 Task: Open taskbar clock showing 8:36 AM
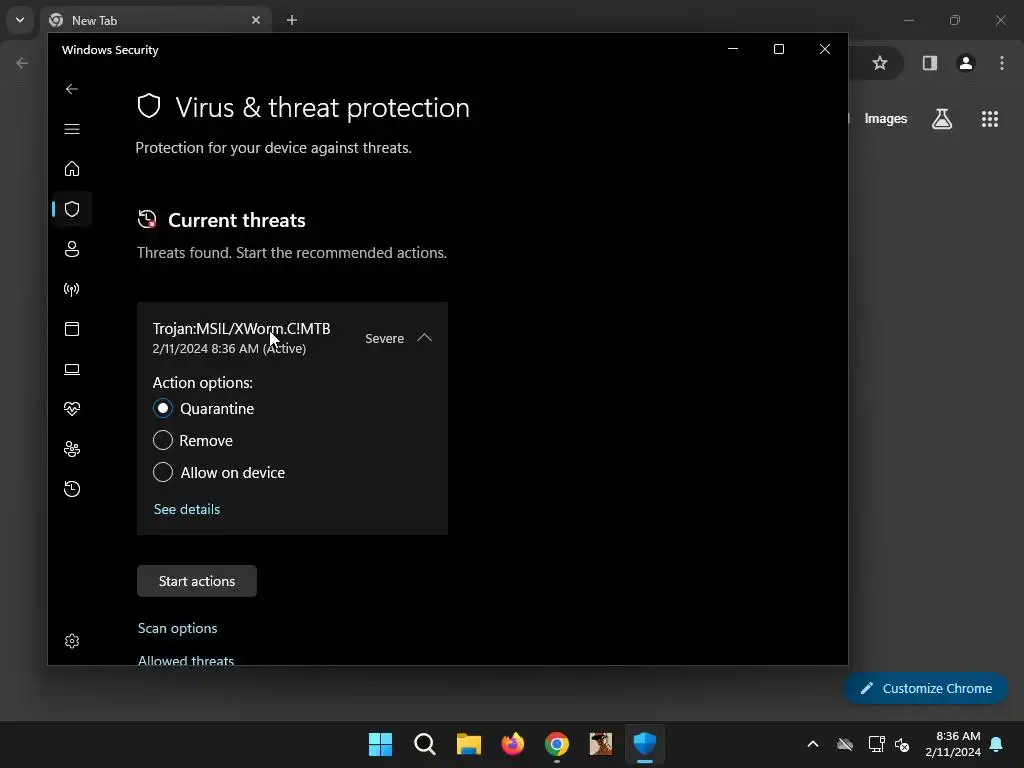[953, 744]
